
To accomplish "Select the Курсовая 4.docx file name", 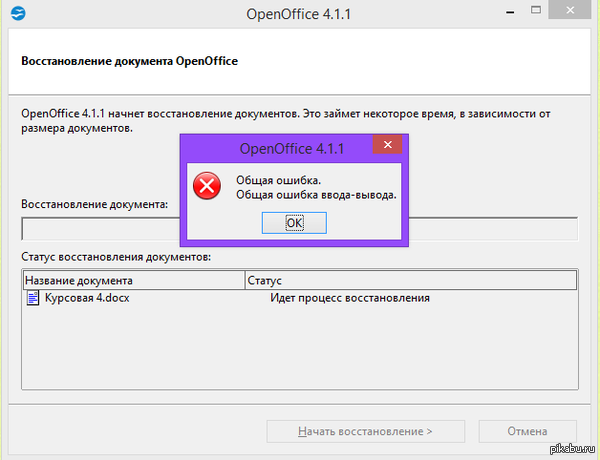I will click(87, 298).
